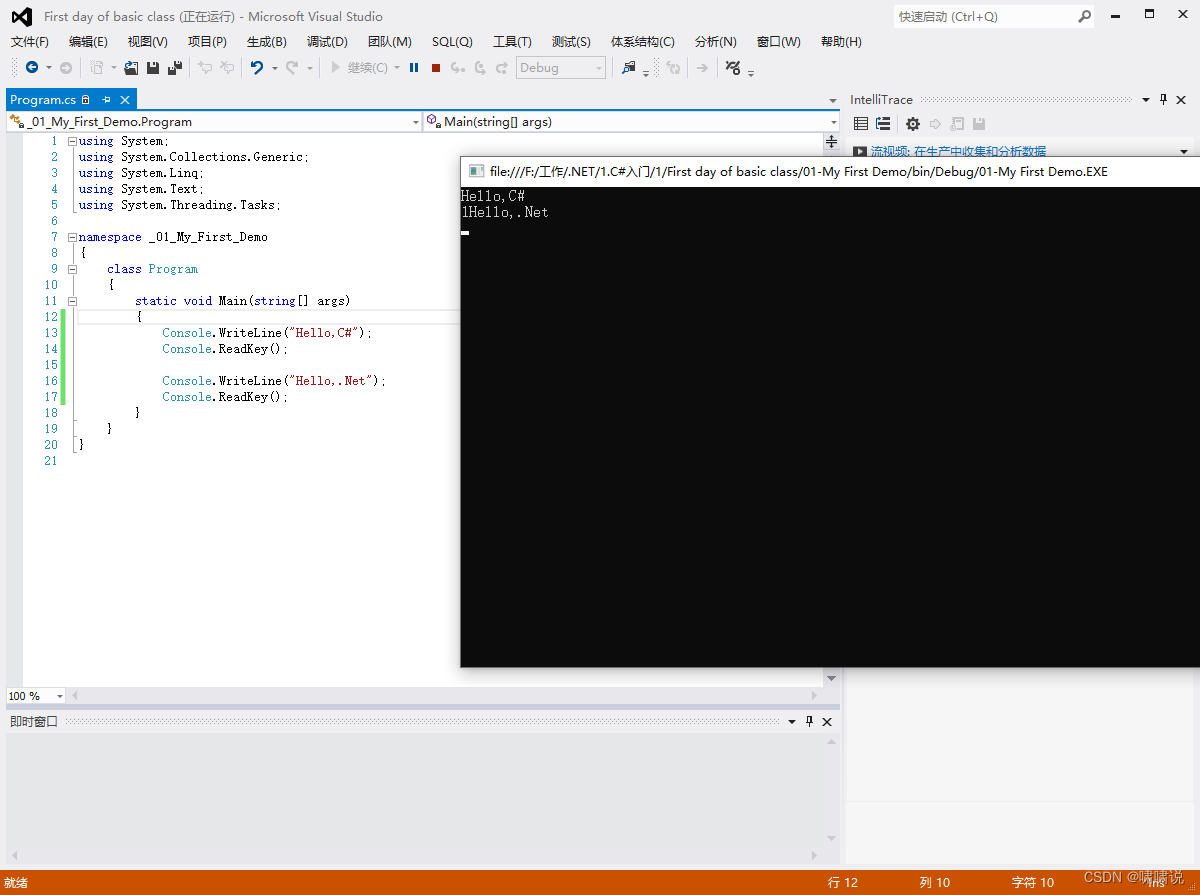Click the Step Into debug icon
Image resolution: width=1200 pixels, height=895 pixels.
click(x=458, y=67)
